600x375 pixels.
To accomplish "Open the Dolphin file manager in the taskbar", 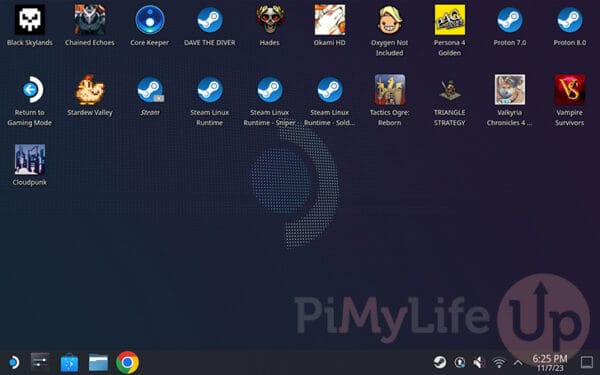I will tap(98, 362).
